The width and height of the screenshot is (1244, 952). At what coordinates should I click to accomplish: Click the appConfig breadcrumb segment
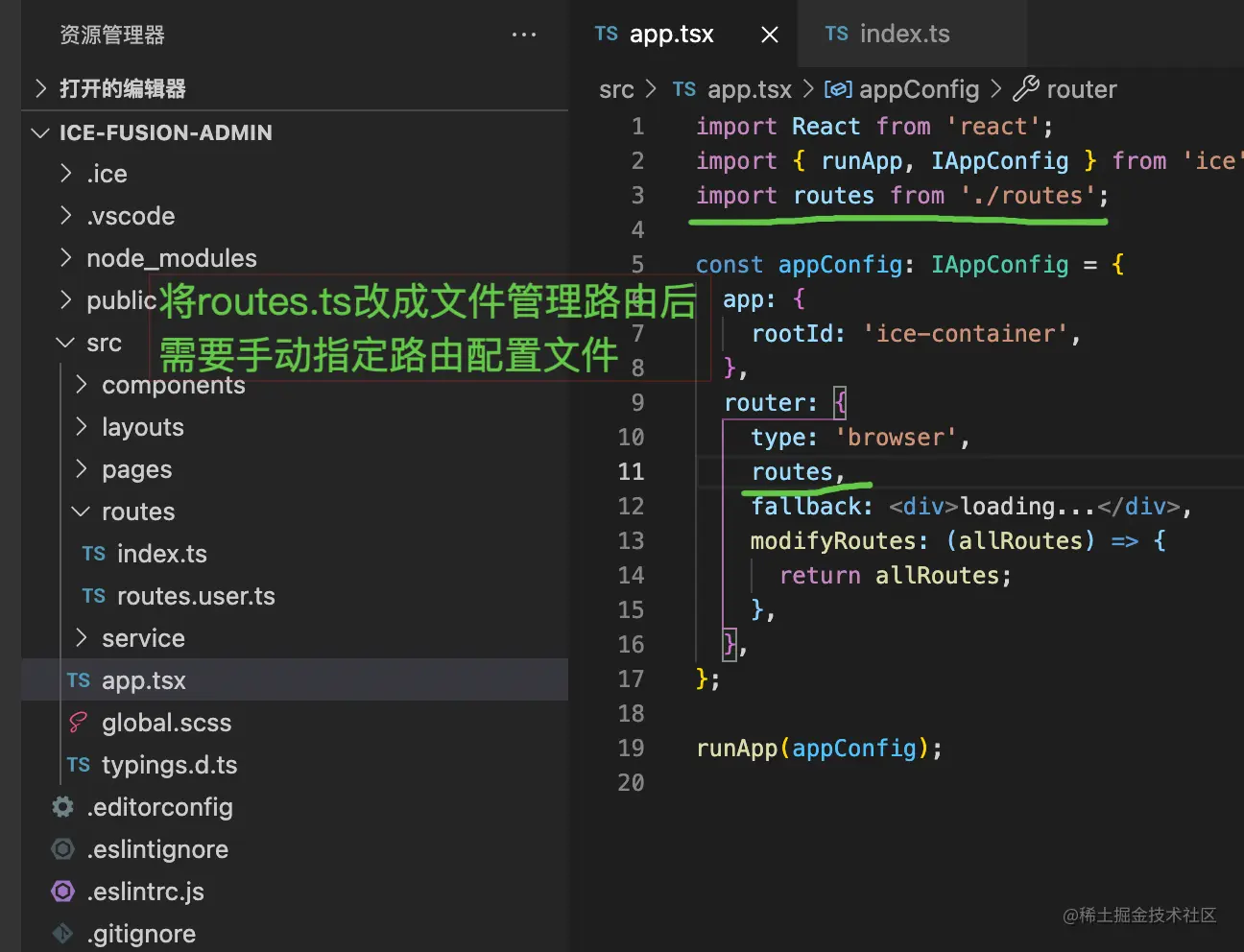pos(919,89)
